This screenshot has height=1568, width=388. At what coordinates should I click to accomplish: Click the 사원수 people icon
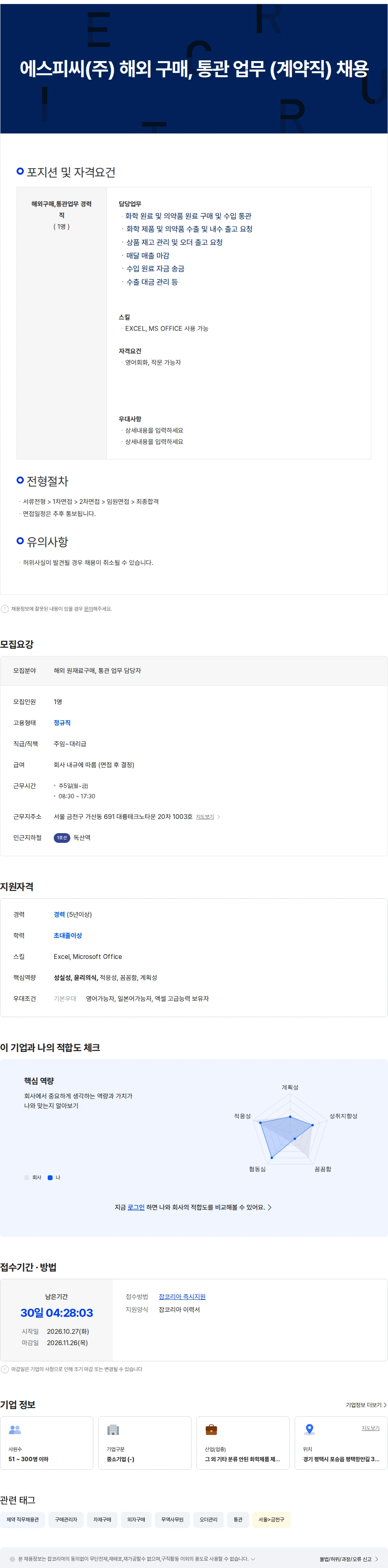coord(15,1430)
